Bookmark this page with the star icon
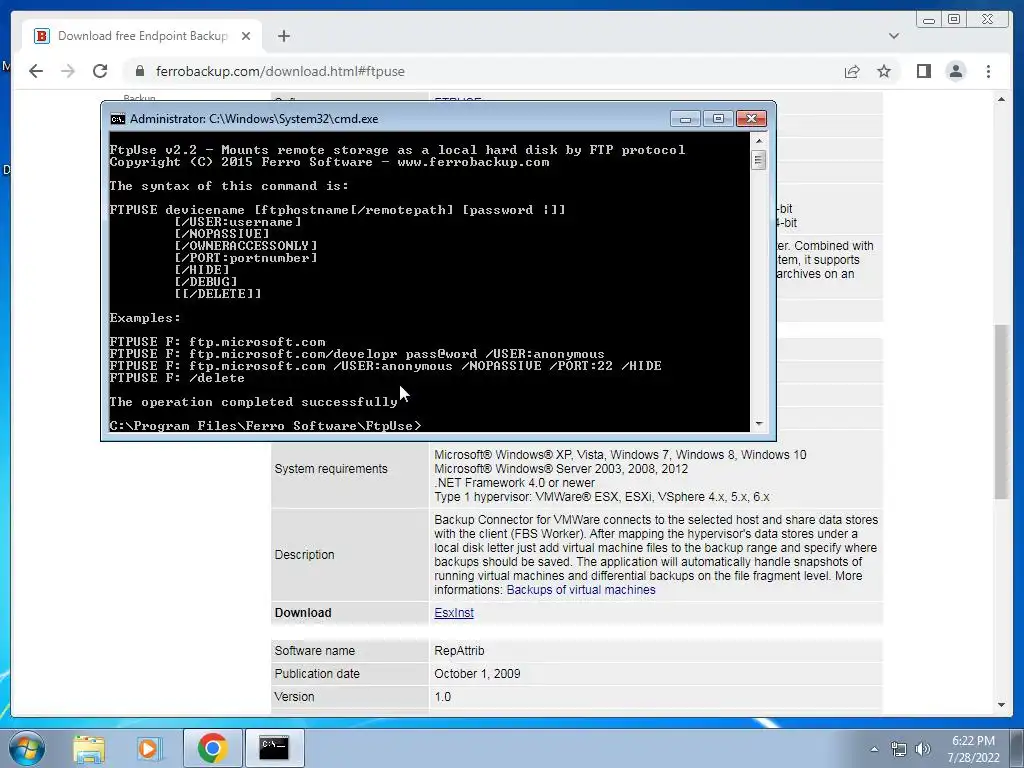 click(x=884, y=71)
